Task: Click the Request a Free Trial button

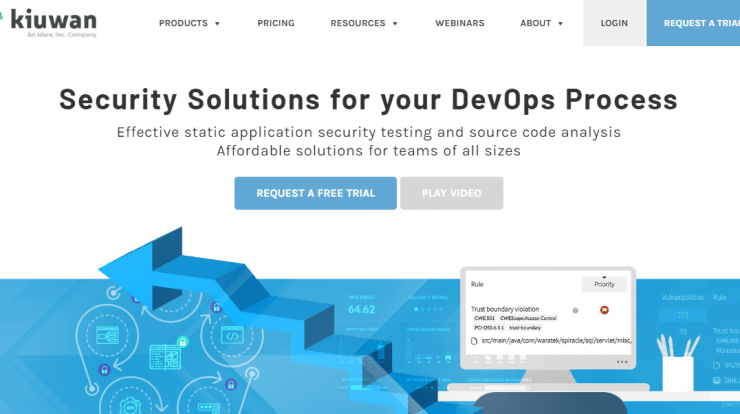Action: pyautogui.click(x=315, y=193)
